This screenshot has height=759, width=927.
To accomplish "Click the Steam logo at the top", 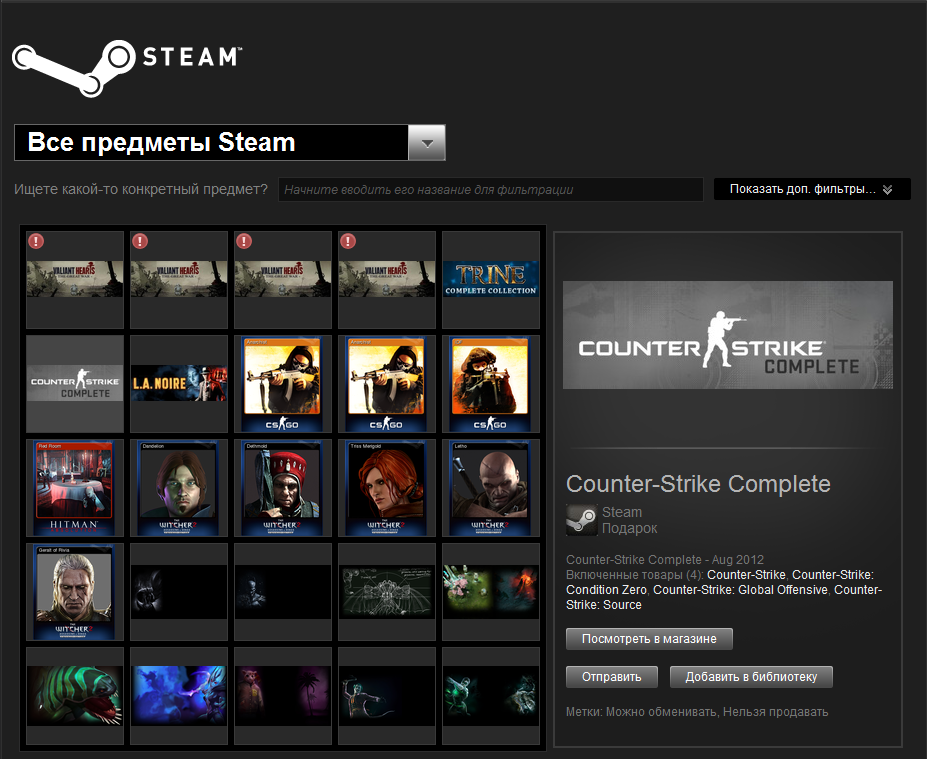I will tap(127, 67).
